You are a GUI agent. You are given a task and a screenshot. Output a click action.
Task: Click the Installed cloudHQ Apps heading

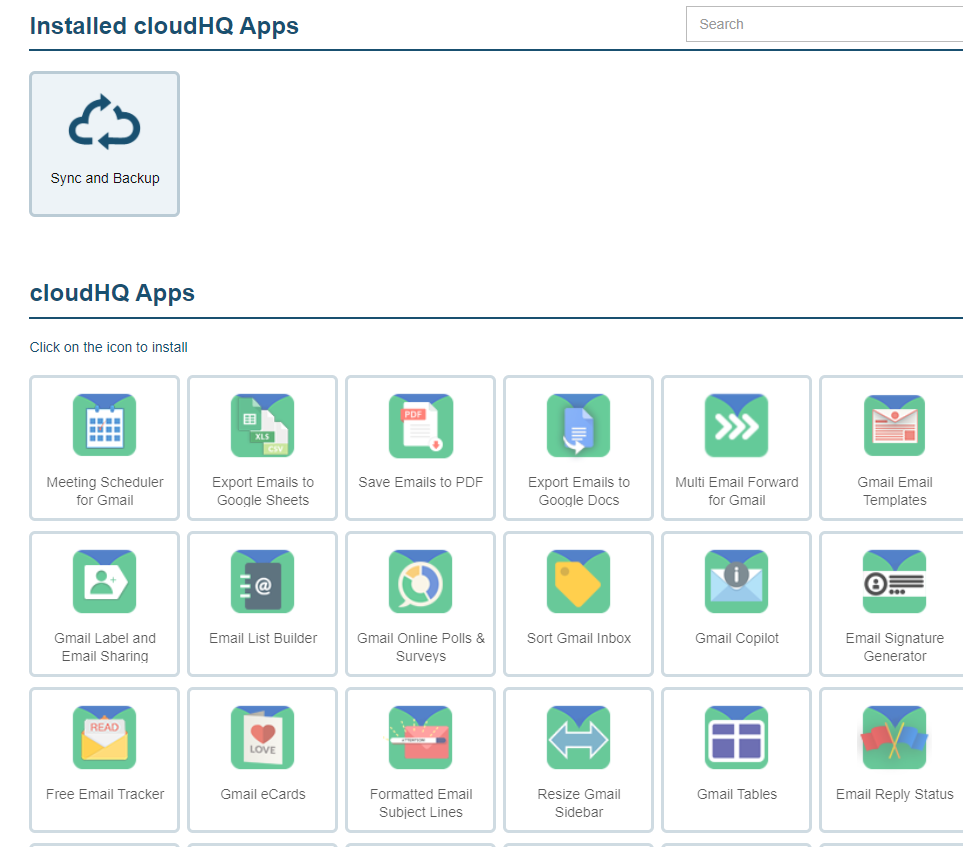click(164, 26)
